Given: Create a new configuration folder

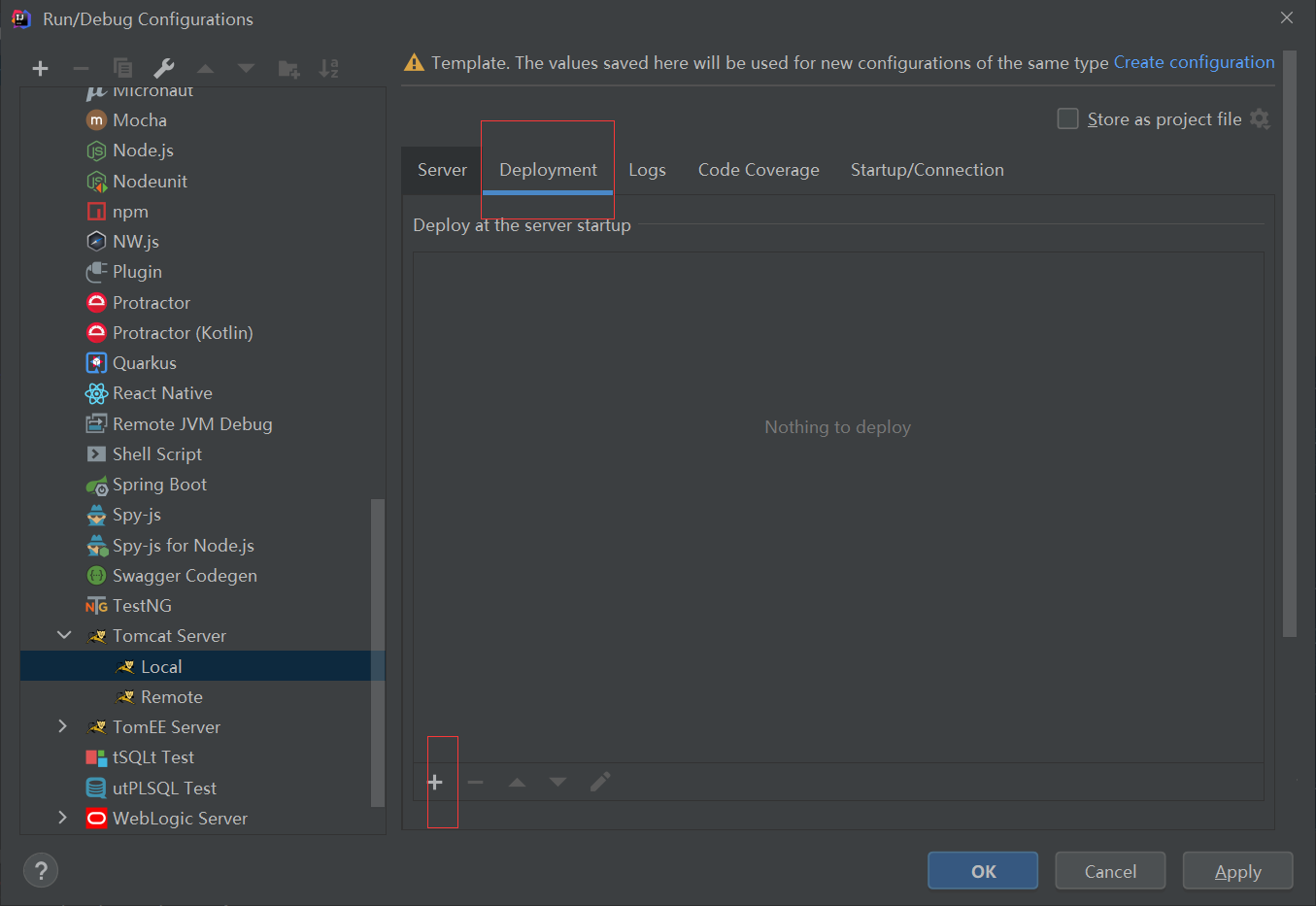Looking at the screenshot, I should 288,68.
